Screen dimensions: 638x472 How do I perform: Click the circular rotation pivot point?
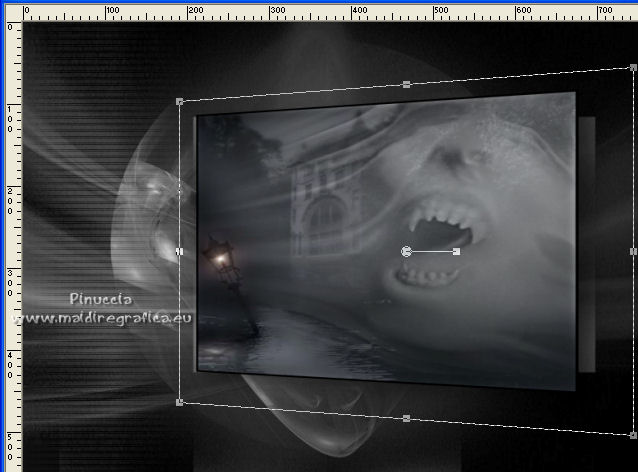(x=406, y=251)
